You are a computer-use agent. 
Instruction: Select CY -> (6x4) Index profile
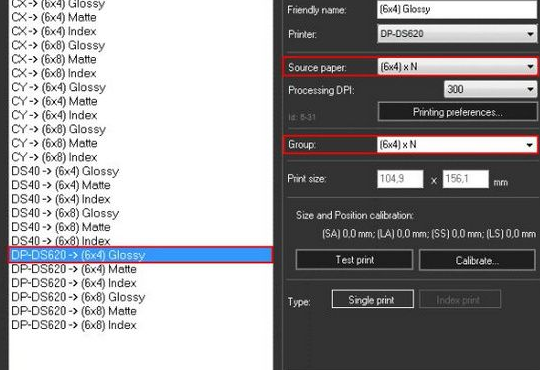(141, 115)
